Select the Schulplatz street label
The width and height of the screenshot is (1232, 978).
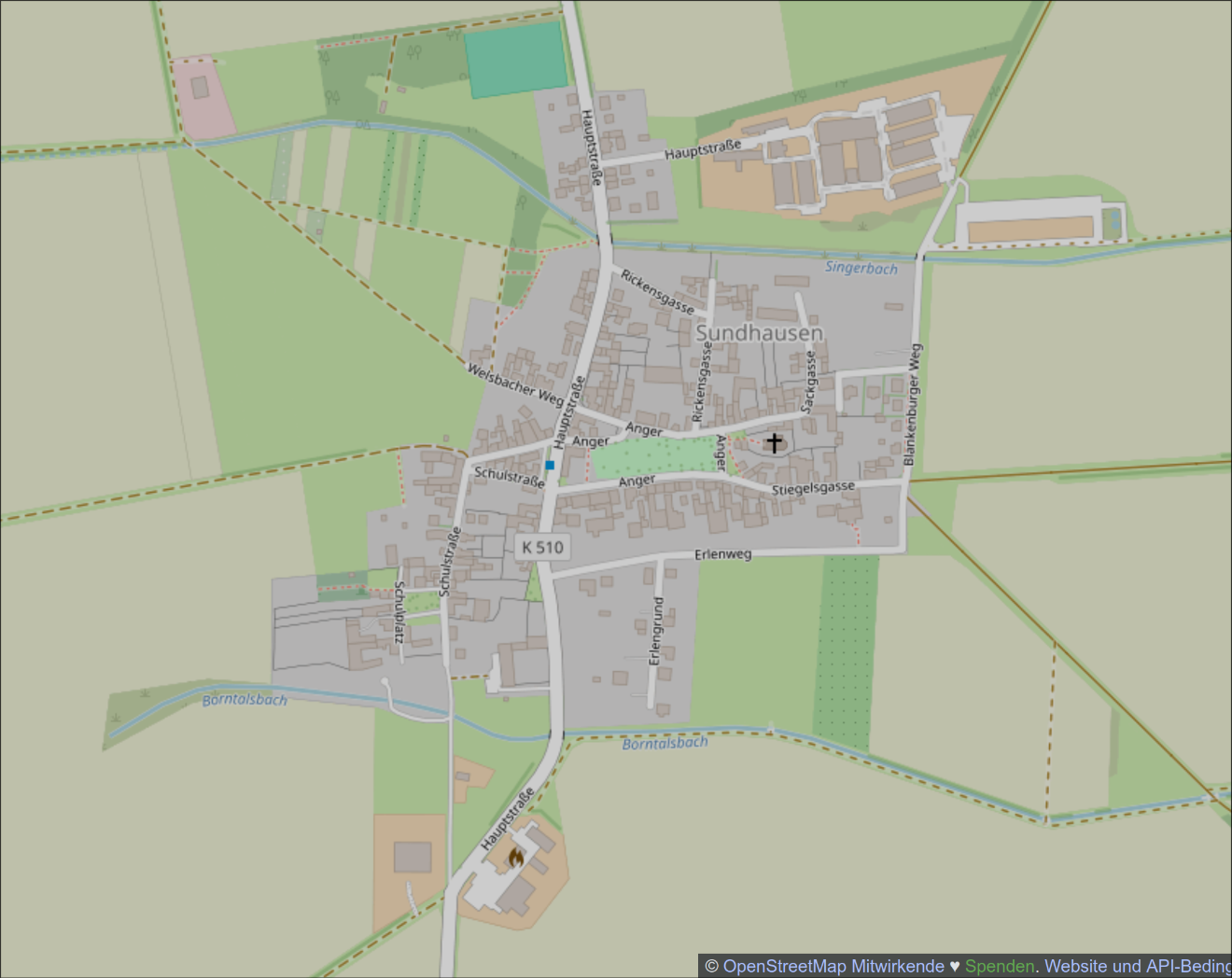[399, 612]
